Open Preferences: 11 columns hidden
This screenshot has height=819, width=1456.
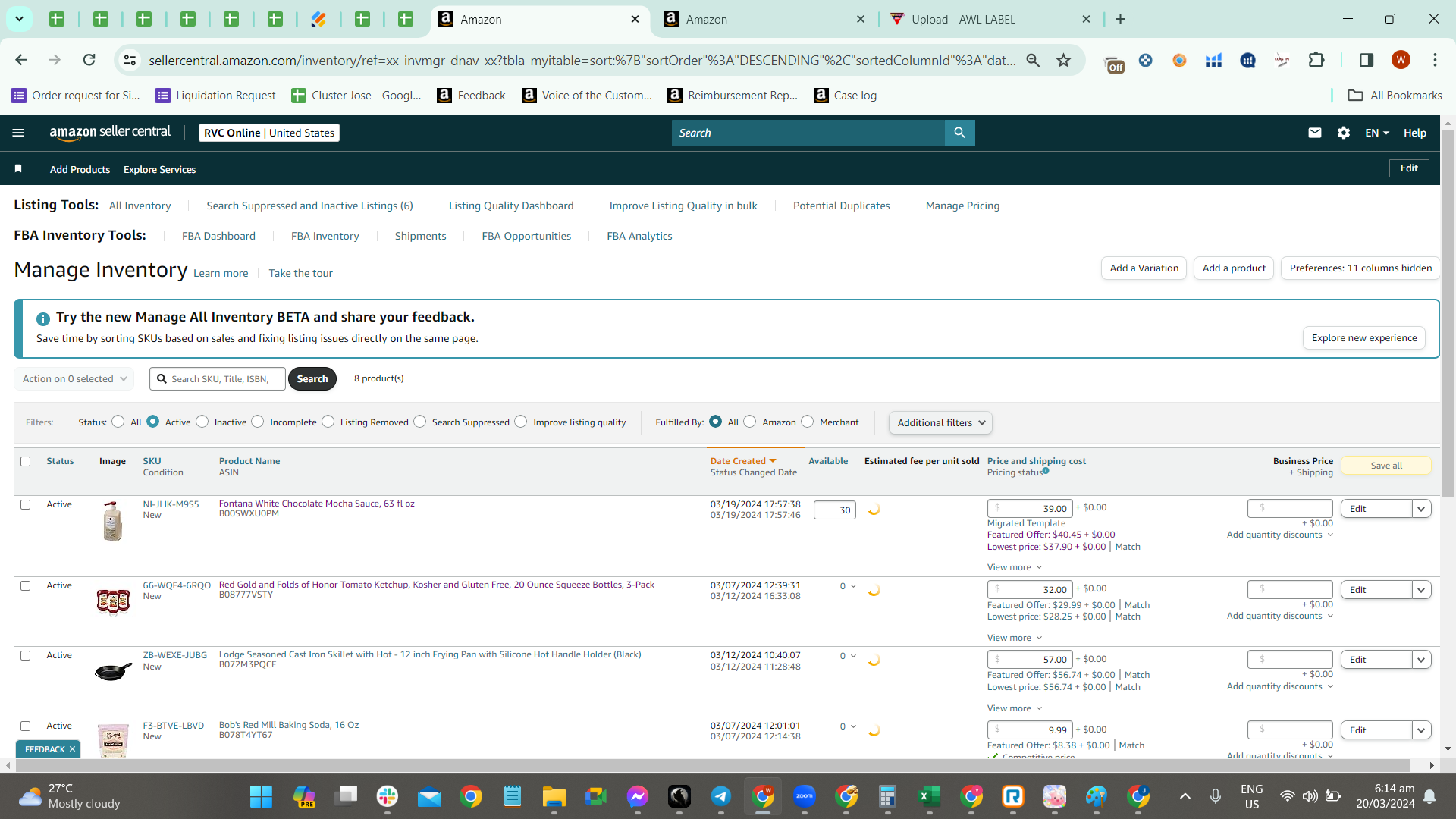[1360, 268]
